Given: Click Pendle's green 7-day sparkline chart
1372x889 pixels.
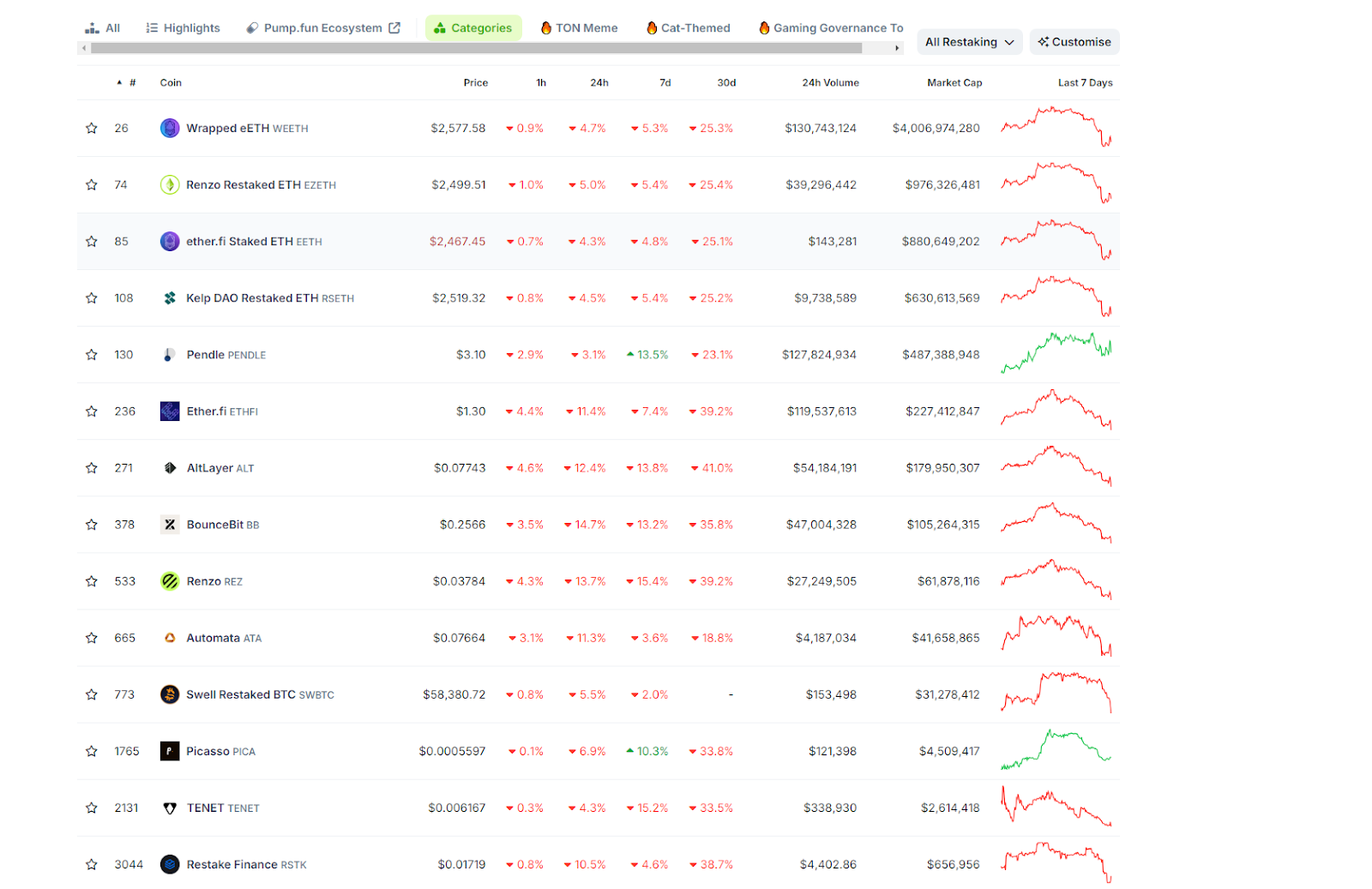Looking at the screenshot, I should tap(1056, 352).
